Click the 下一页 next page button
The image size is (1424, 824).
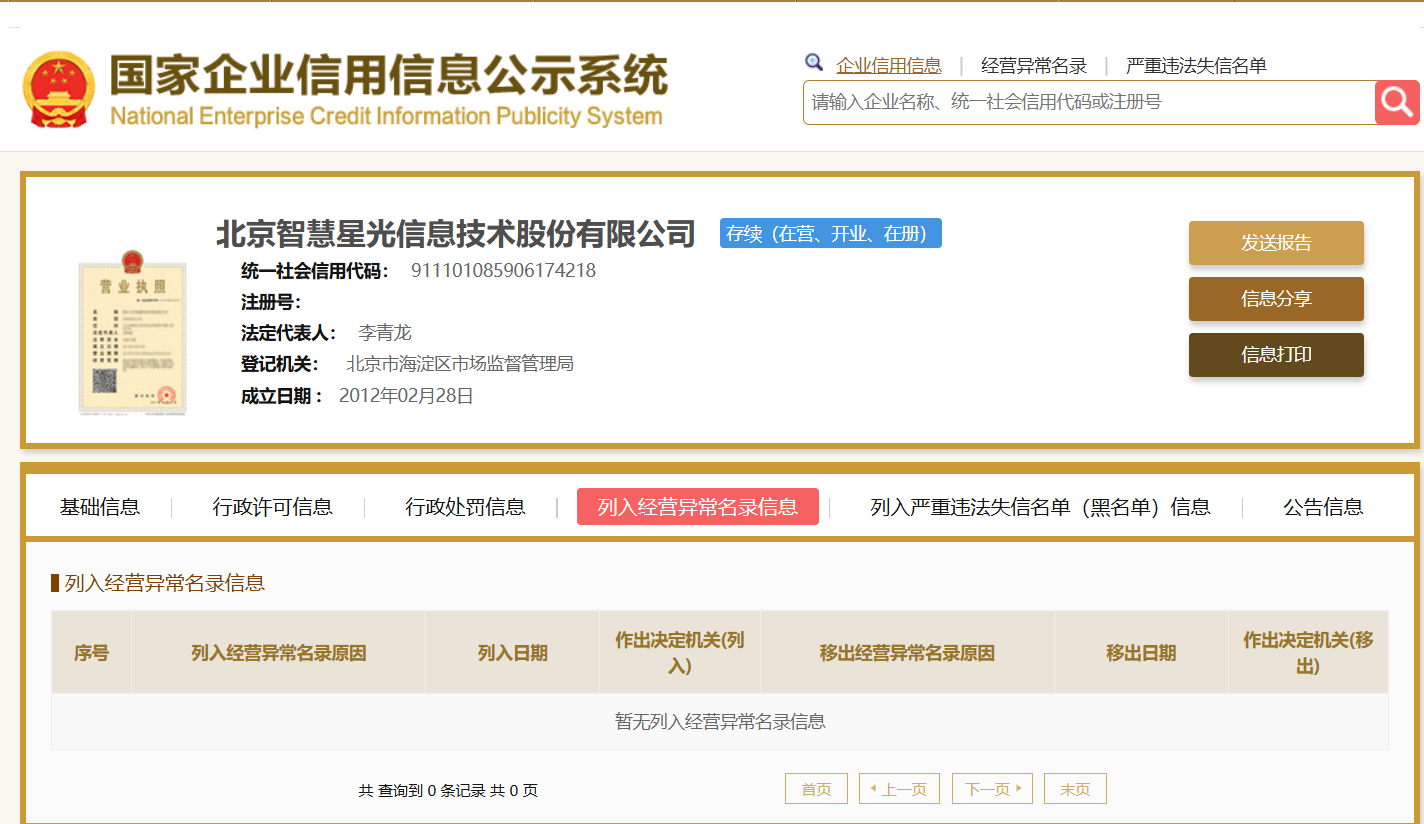992,789
